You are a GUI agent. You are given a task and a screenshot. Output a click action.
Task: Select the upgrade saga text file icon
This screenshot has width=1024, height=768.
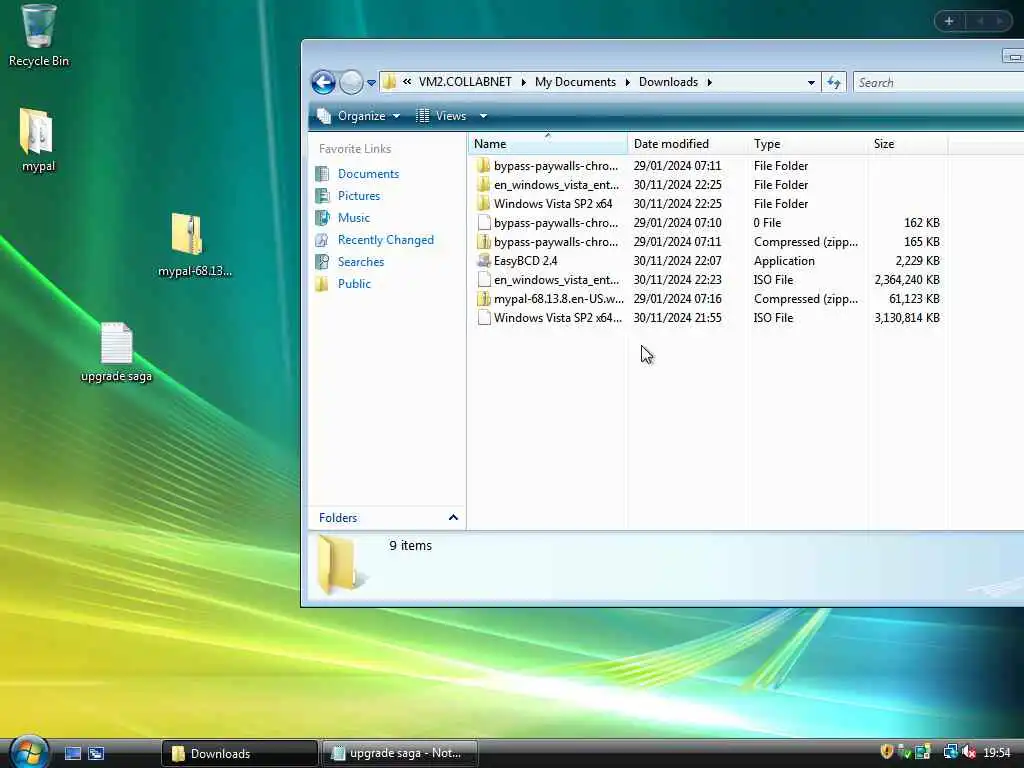click(116, 351)
